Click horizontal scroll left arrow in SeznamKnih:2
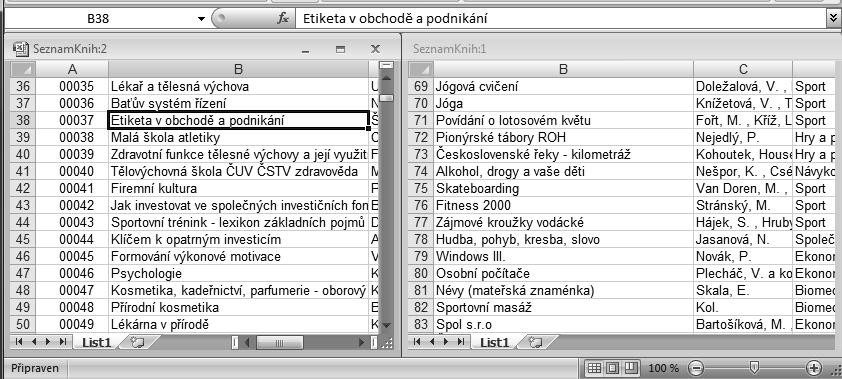 pos(246,342)
